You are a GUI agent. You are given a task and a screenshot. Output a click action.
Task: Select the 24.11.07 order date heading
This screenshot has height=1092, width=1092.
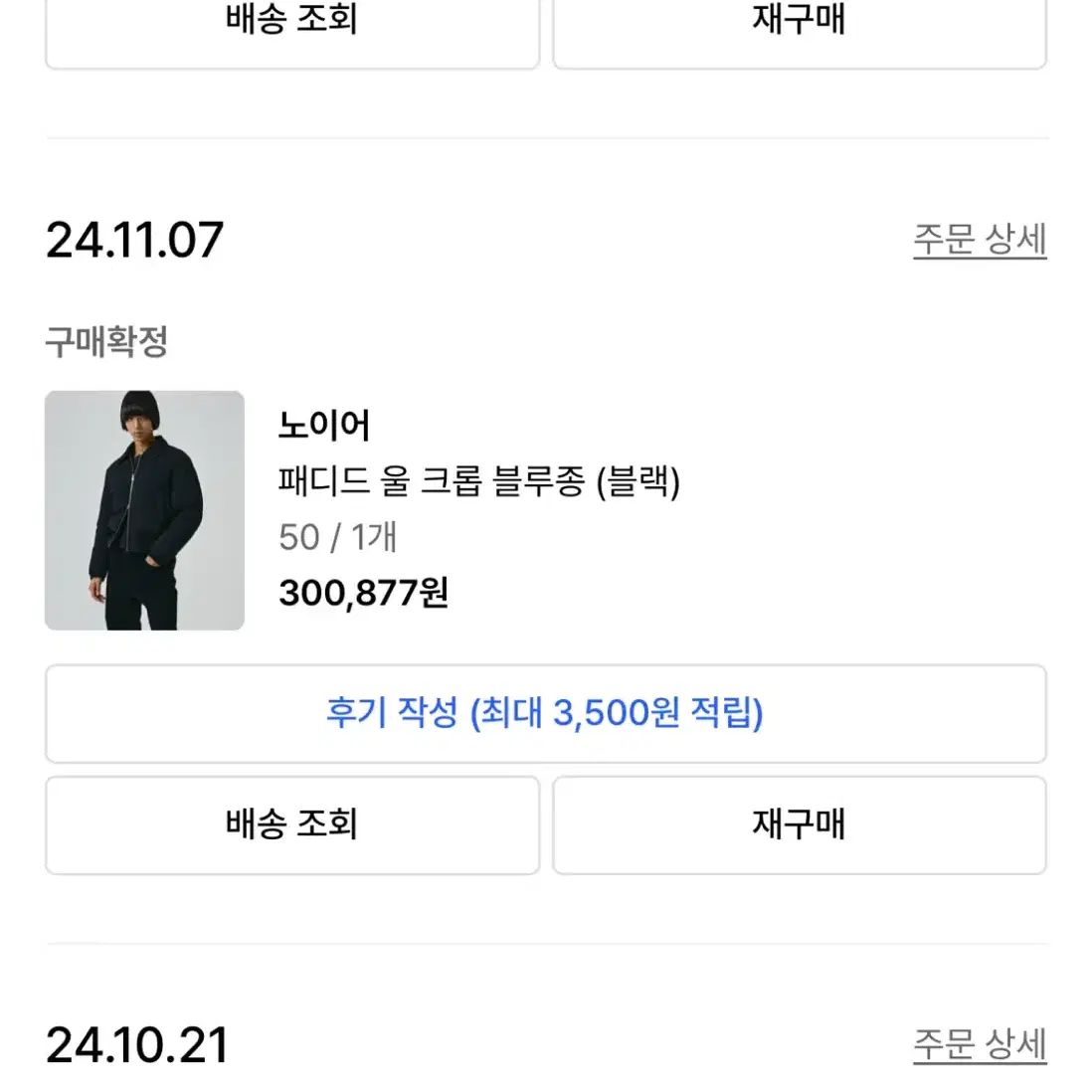point(134,241)
